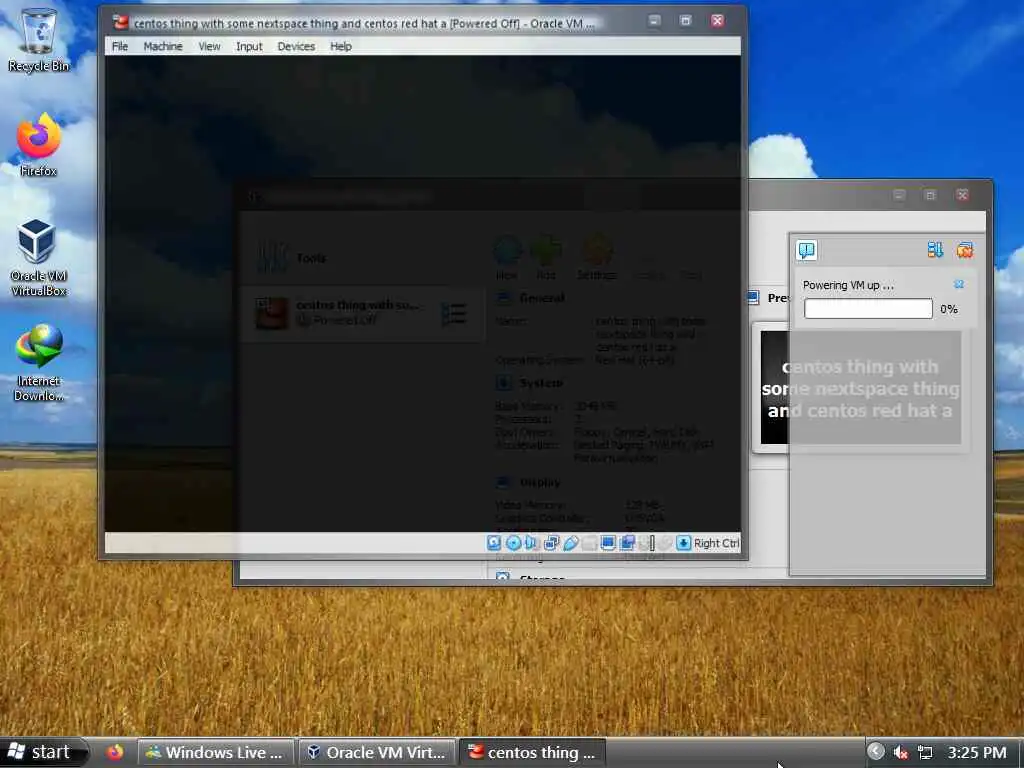Click the 3:25 PM taskbar clock

(x=977, y=752)
